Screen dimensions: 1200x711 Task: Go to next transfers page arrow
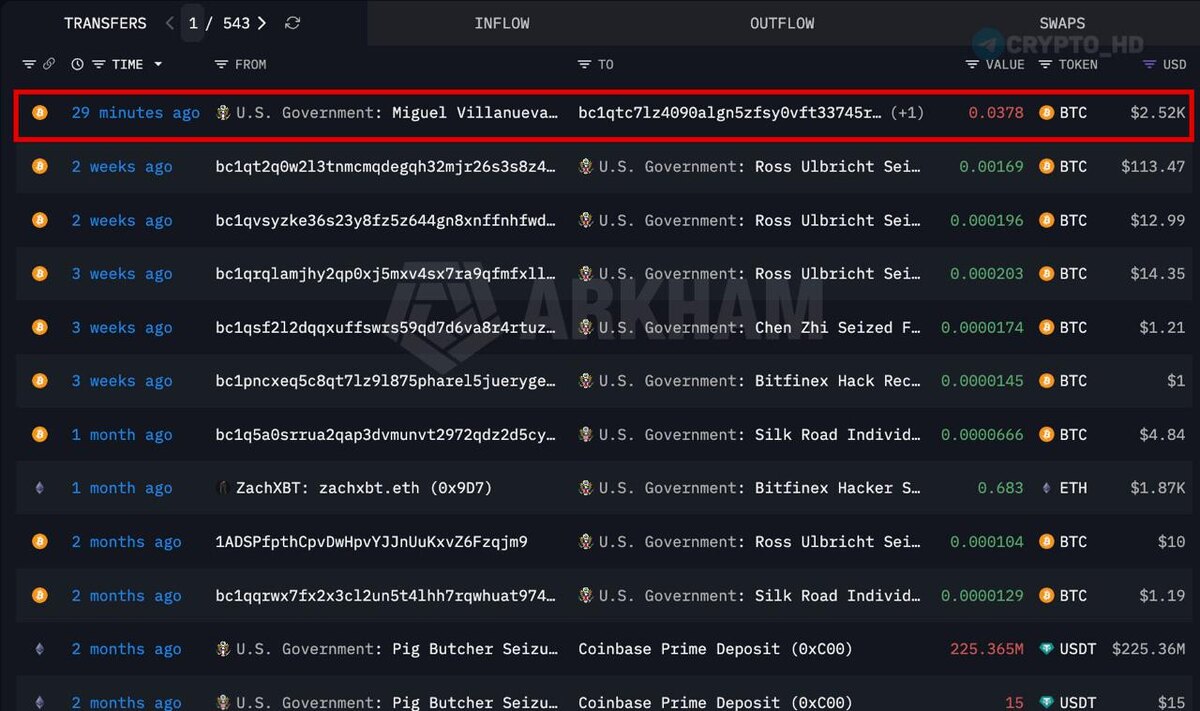tap(262, 23)
